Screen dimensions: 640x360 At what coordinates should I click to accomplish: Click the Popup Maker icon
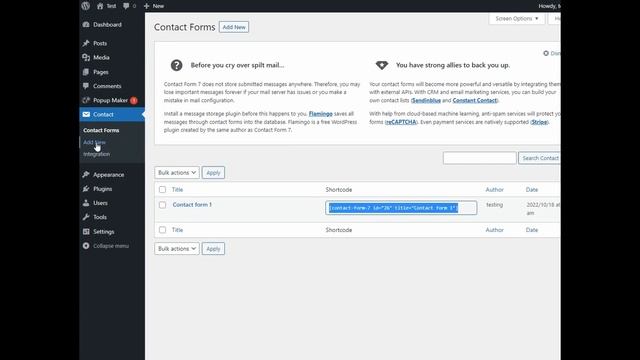[x=86, y=100]
